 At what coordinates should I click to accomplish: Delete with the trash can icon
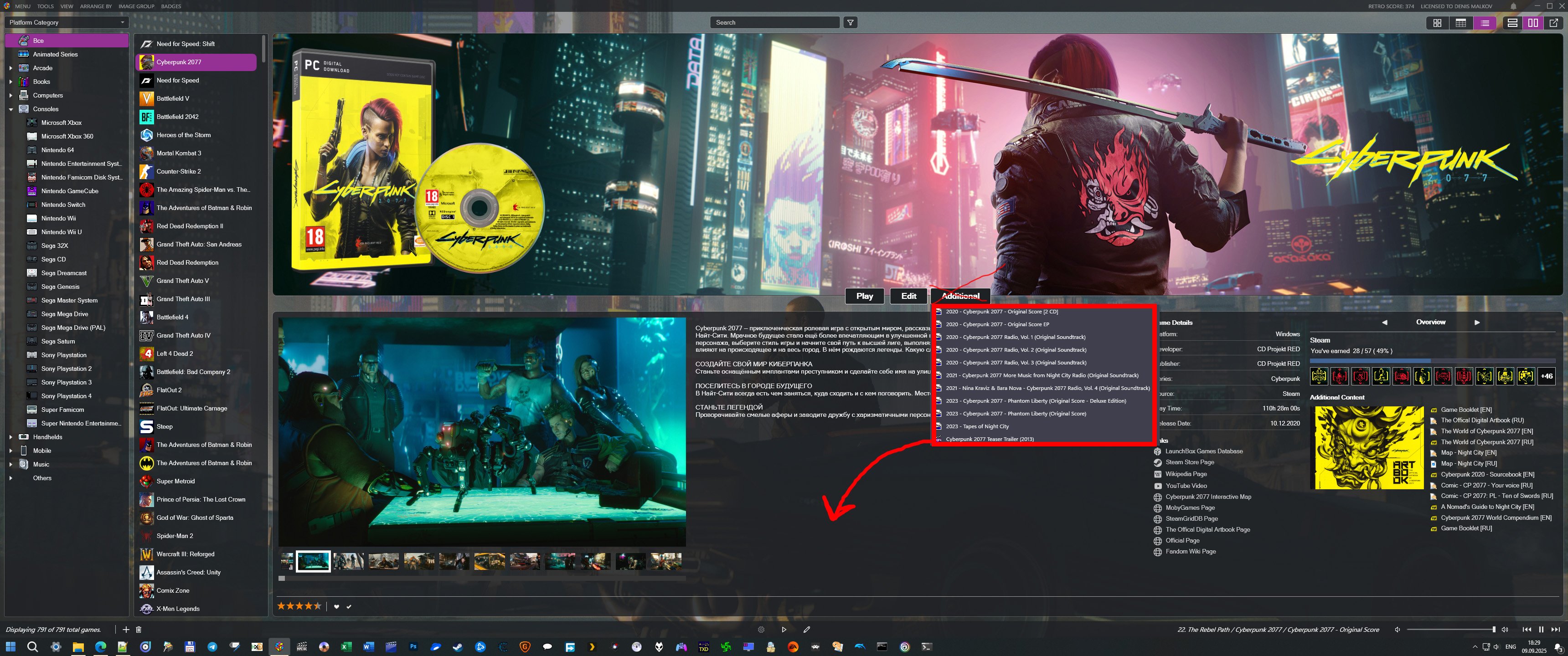(x=138, y=629)
